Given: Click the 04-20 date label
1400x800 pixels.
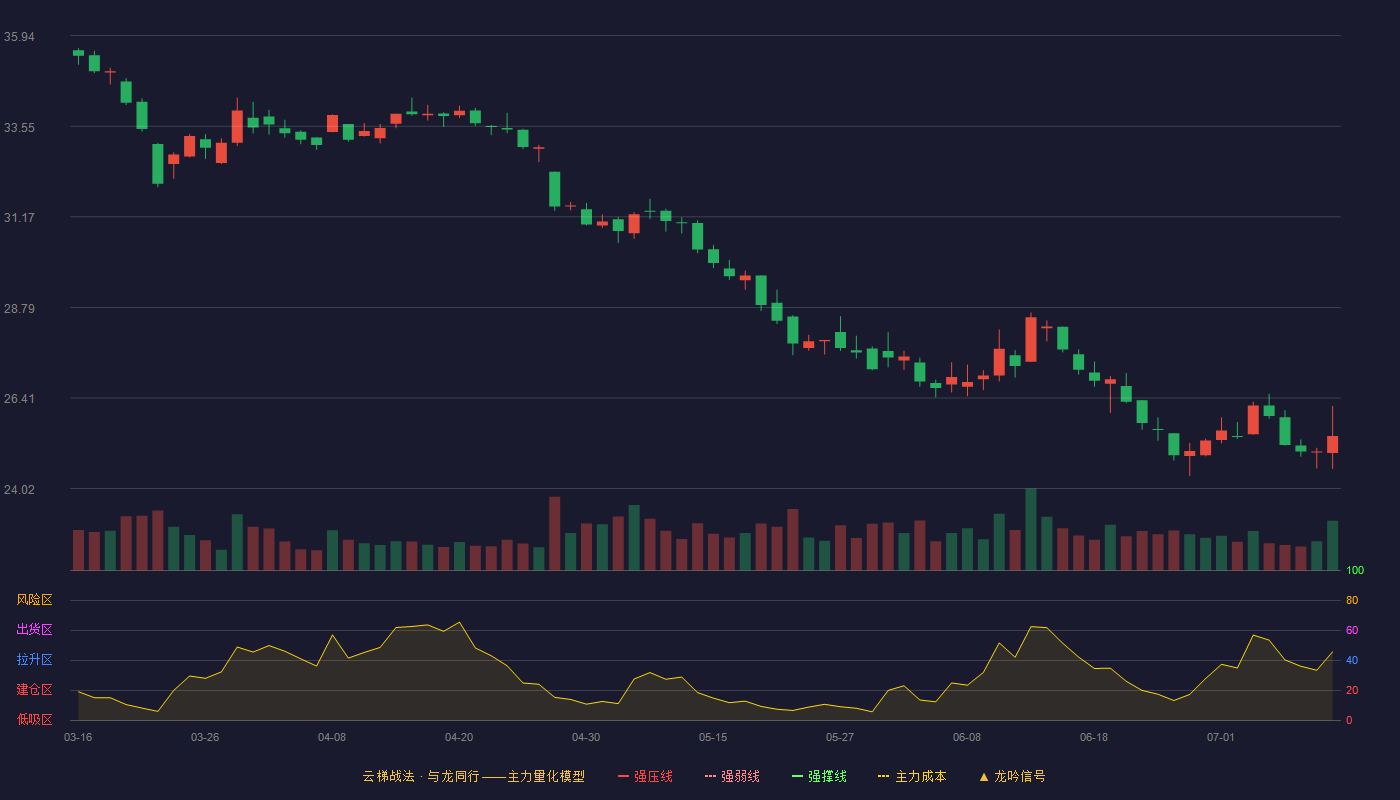Looking at the screenshot, I should [x=459, y=737].
